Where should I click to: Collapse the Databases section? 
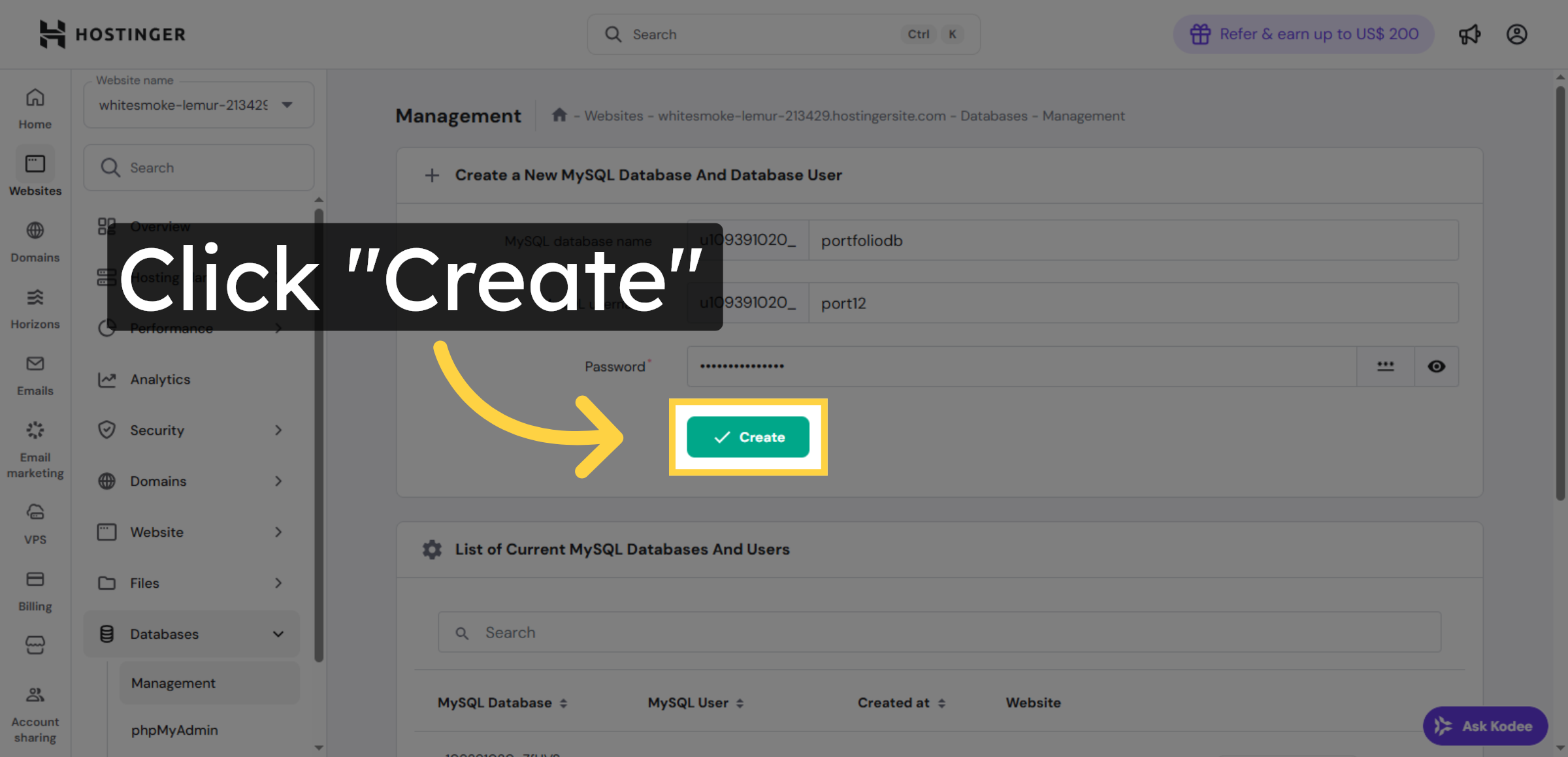pos(278,634)
